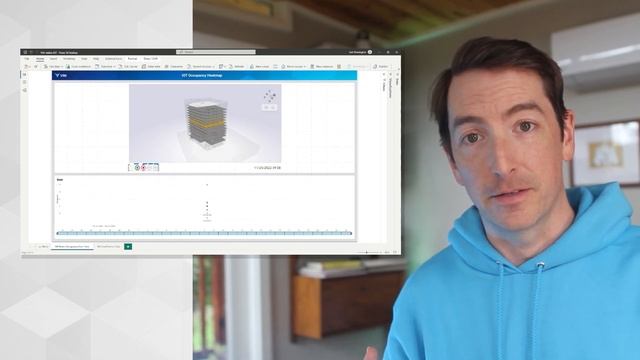Open the Data hub dropdown

[105, 66]
